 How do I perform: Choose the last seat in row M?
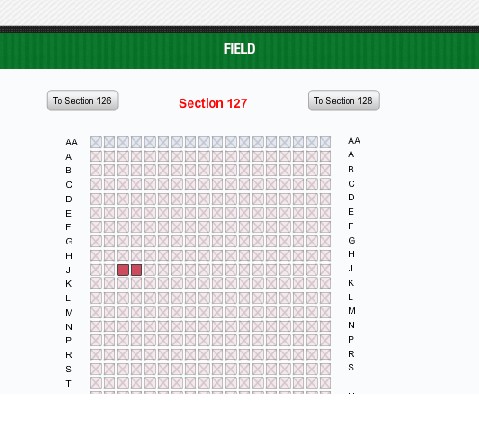[325, 312]
